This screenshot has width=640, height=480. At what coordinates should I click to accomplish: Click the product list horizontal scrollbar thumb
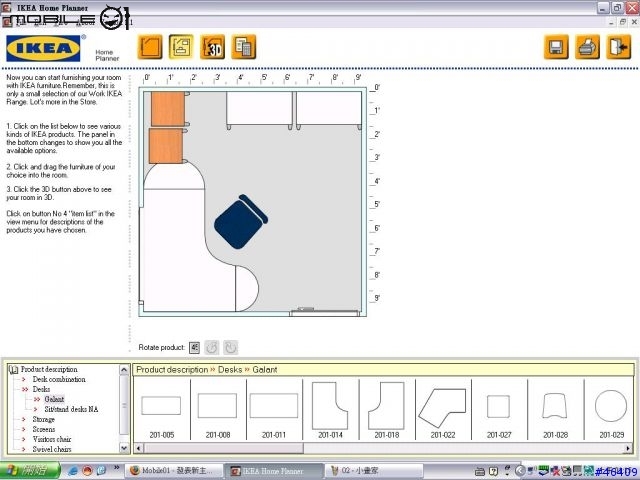(224, 448)
